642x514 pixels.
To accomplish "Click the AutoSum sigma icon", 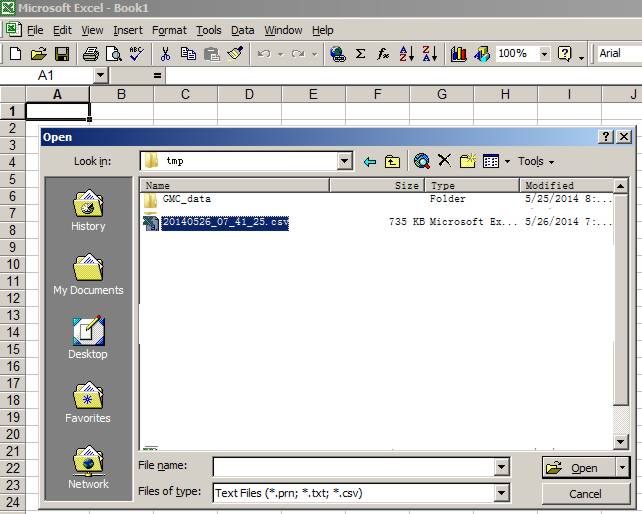I will pyautogui.click(x=360, y=54).
